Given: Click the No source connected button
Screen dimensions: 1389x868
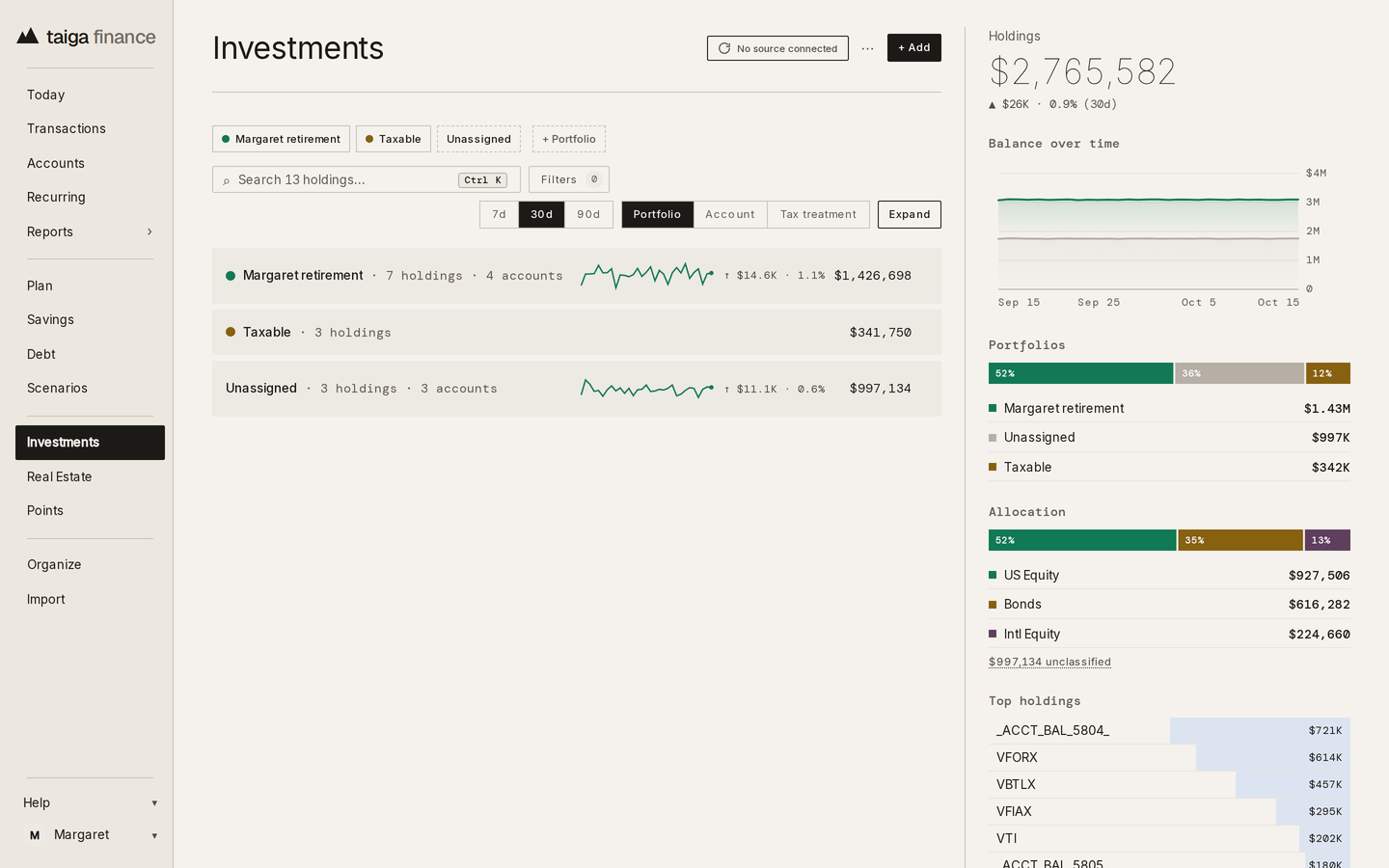Looking at the screenshot, I should (777, 48).
